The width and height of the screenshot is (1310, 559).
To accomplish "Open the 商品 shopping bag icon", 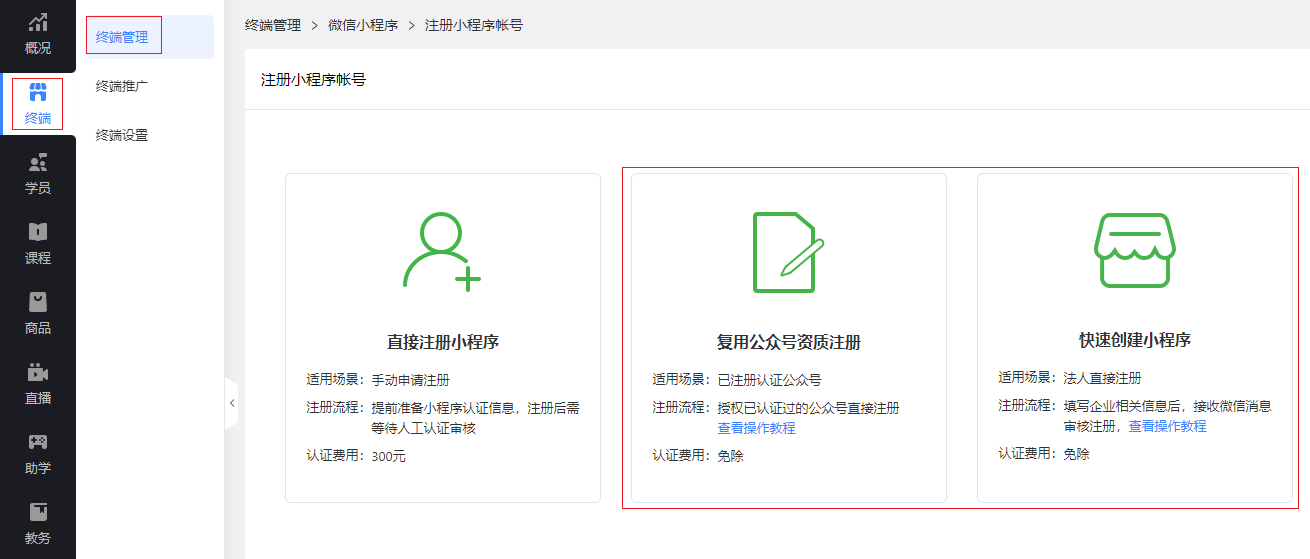I will pos(38,302).
